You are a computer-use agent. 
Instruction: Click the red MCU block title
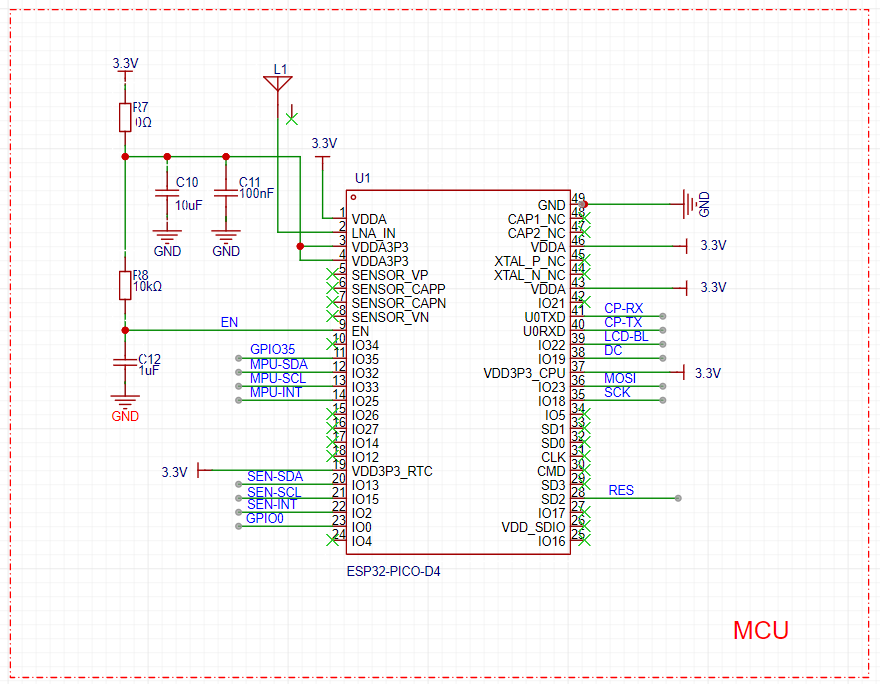761,630
